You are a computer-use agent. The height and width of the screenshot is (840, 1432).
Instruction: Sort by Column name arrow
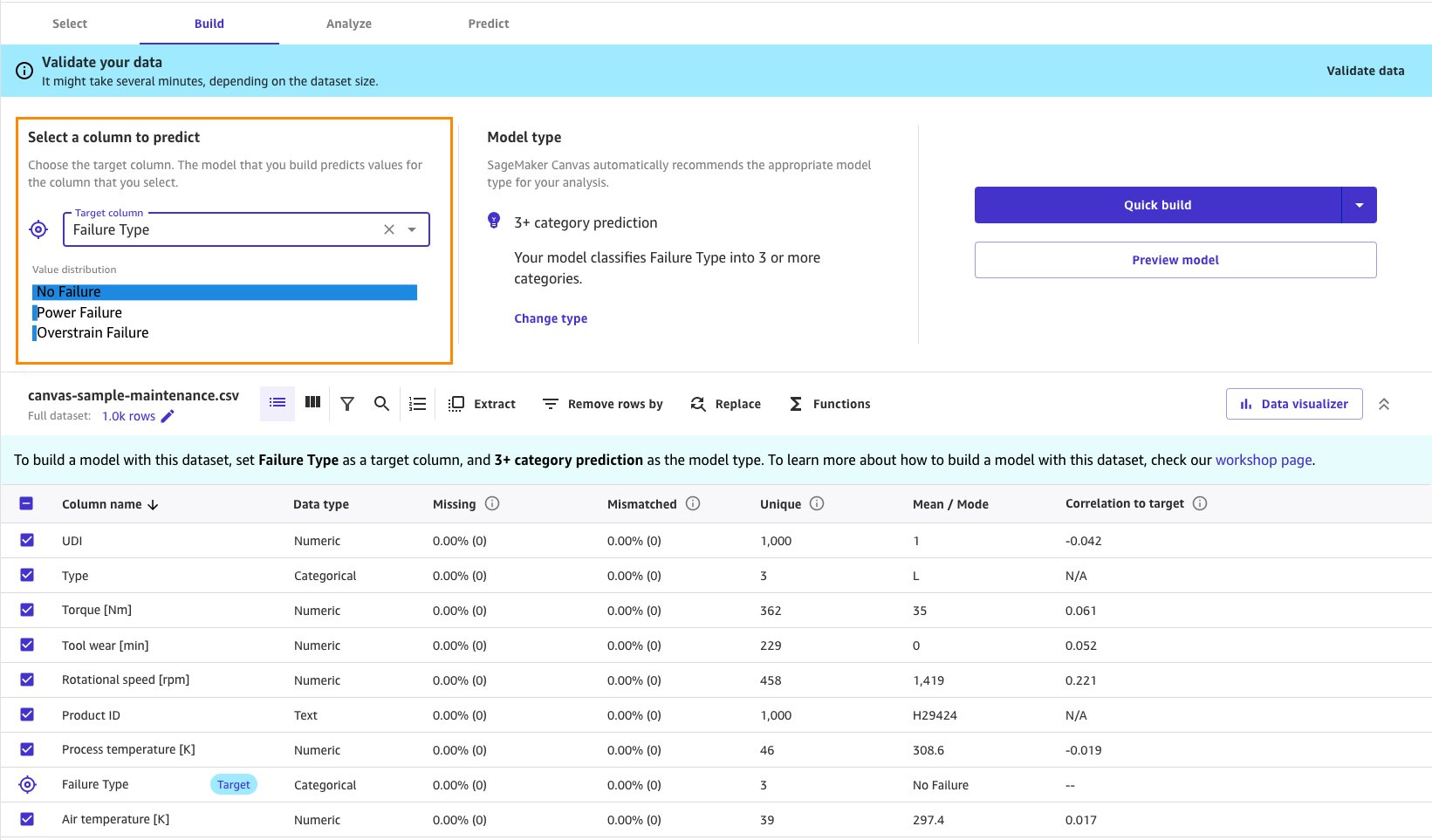[153, 505]
